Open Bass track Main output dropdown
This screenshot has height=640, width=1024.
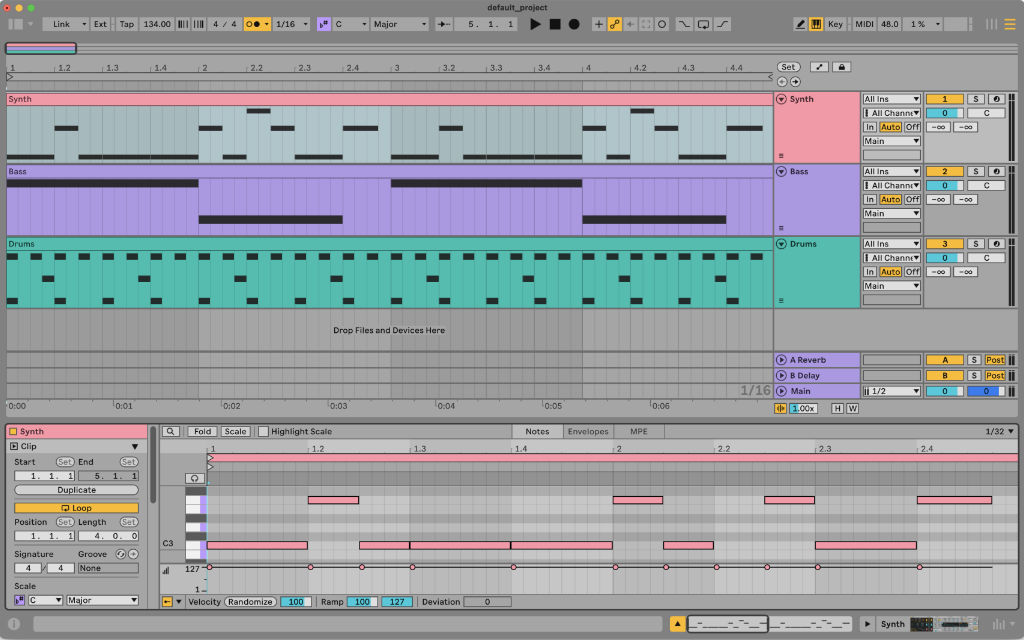891,214
